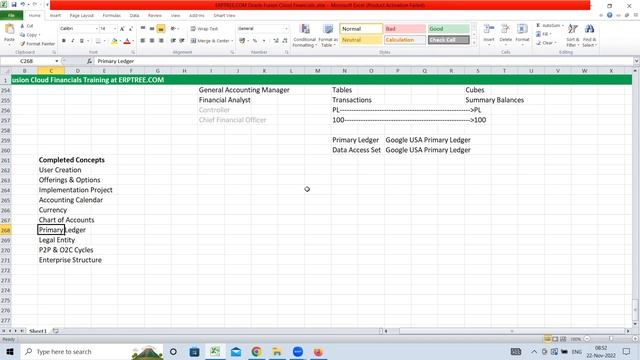Apply the Normal cell style
Screen dimensions: 640x360
[x=361, y=29]
